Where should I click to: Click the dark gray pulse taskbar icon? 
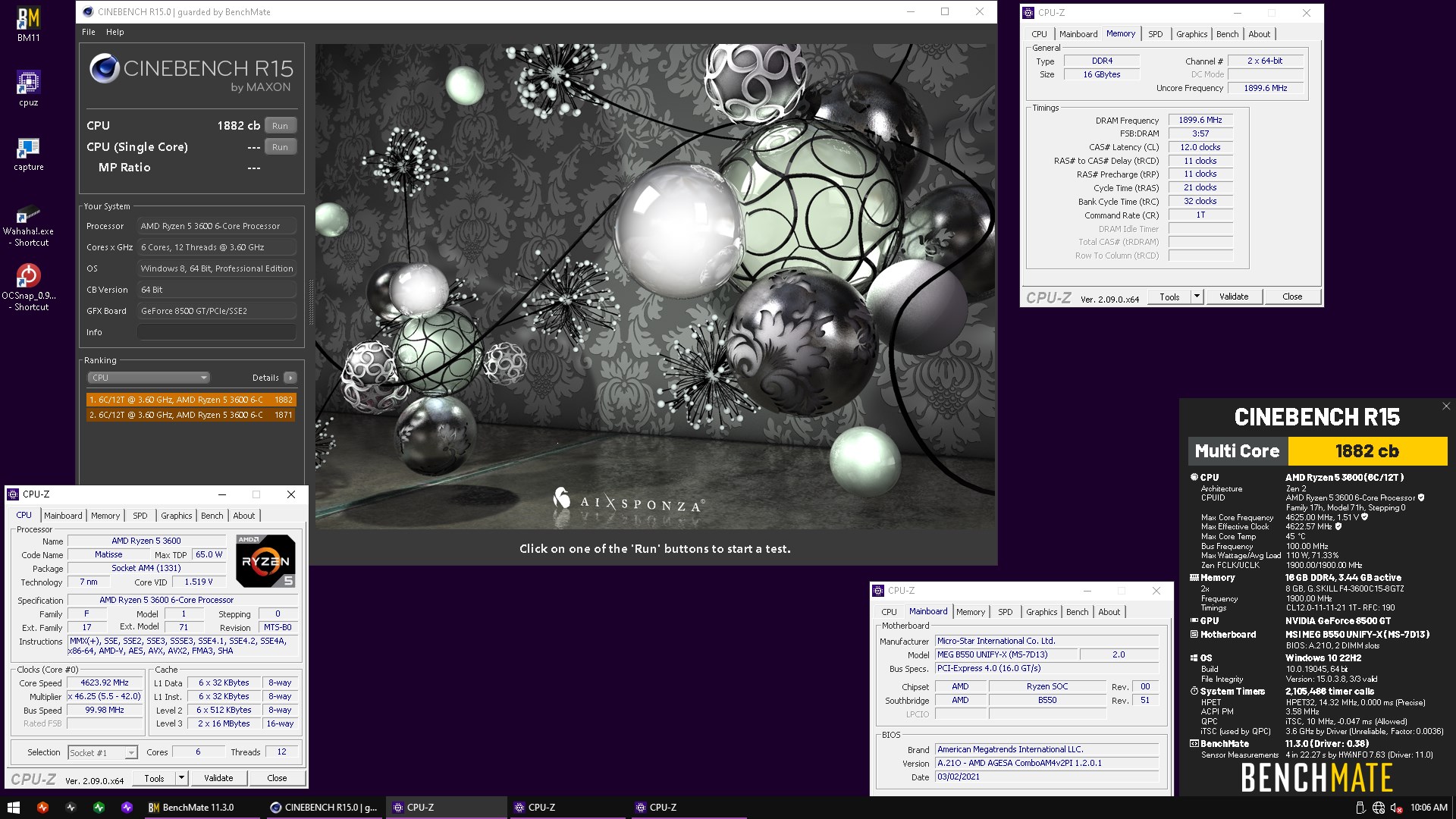[71, 808]
